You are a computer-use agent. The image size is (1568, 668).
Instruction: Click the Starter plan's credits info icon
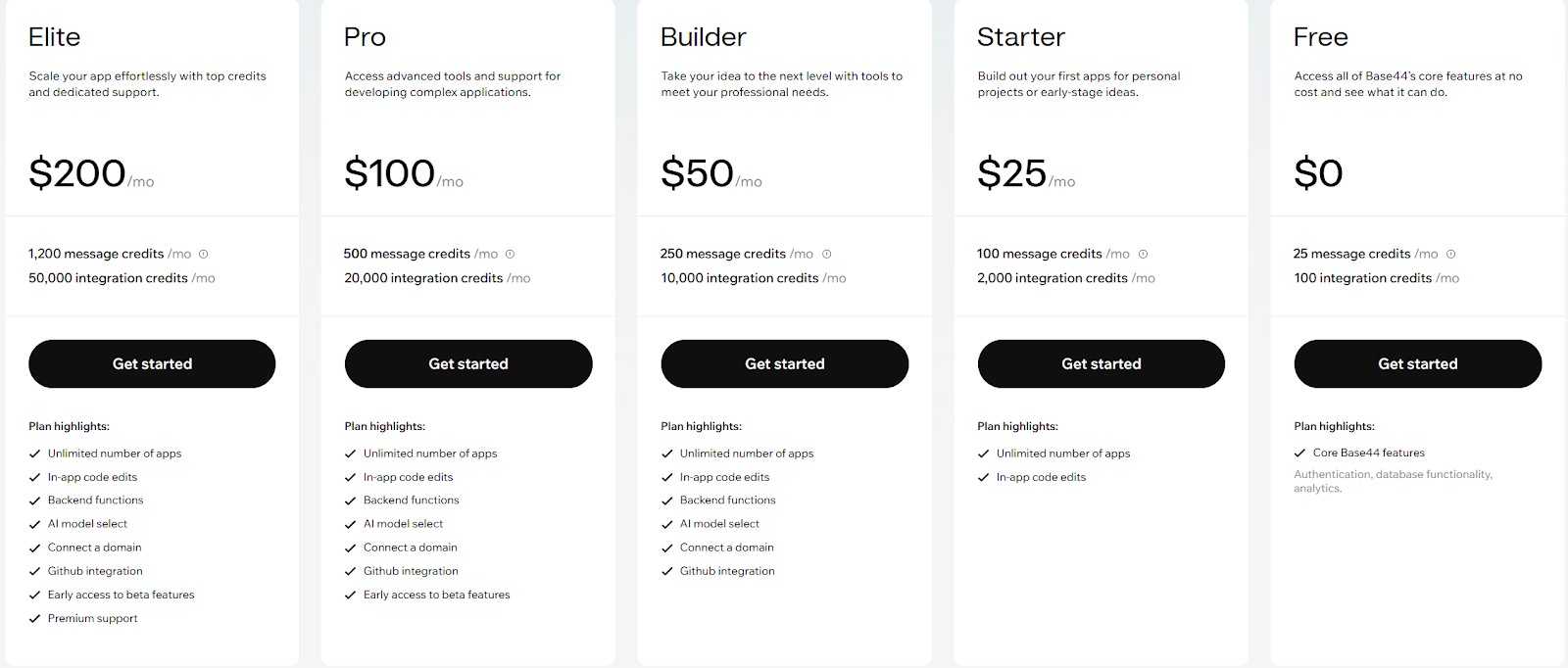click(1143, 254)
